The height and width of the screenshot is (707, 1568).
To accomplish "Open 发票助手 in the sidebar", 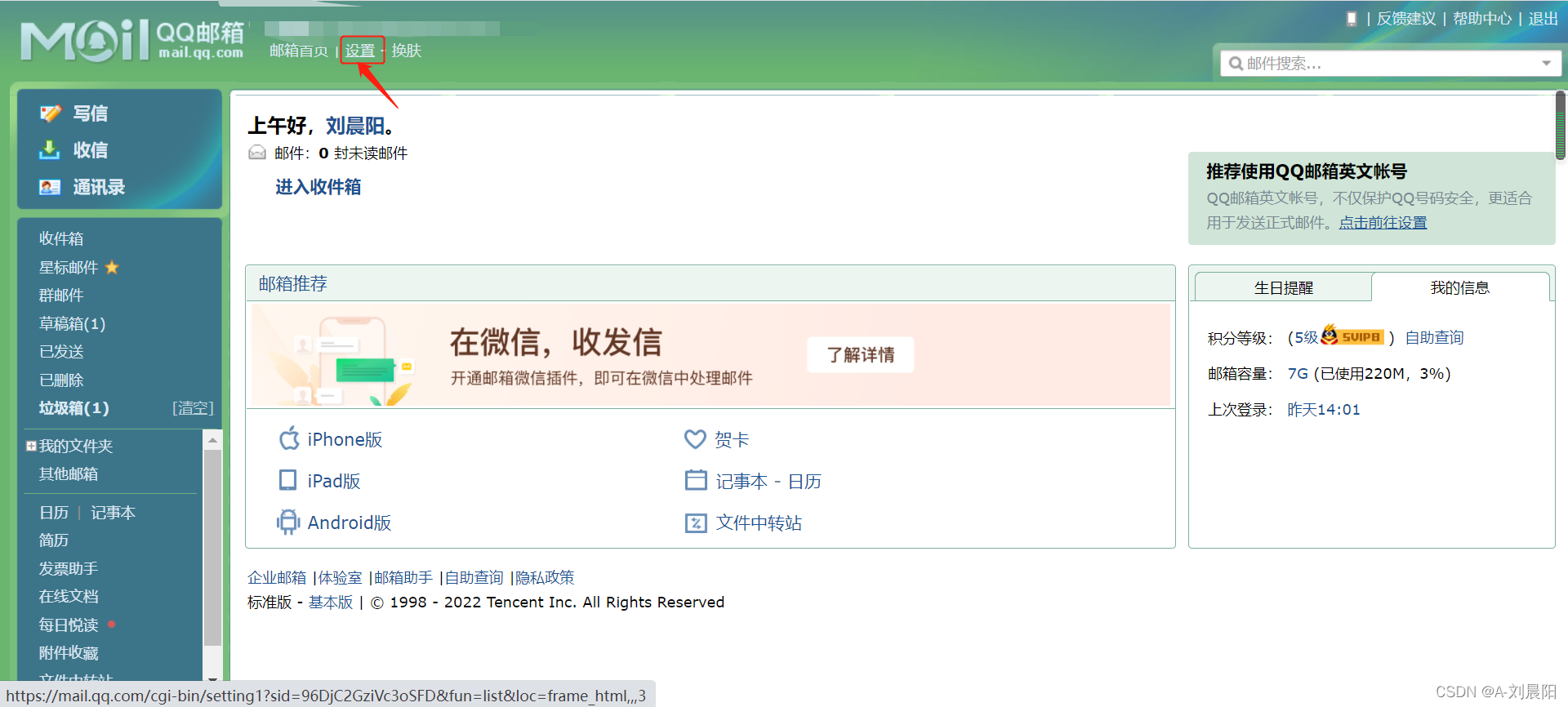I will [69, 568].
